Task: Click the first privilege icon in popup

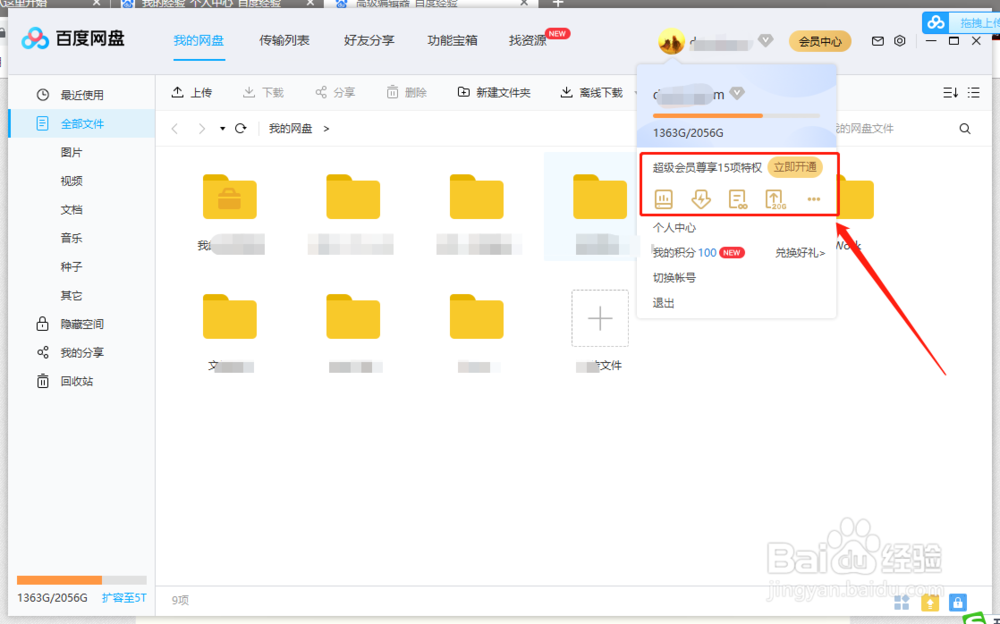Action: 663,199
